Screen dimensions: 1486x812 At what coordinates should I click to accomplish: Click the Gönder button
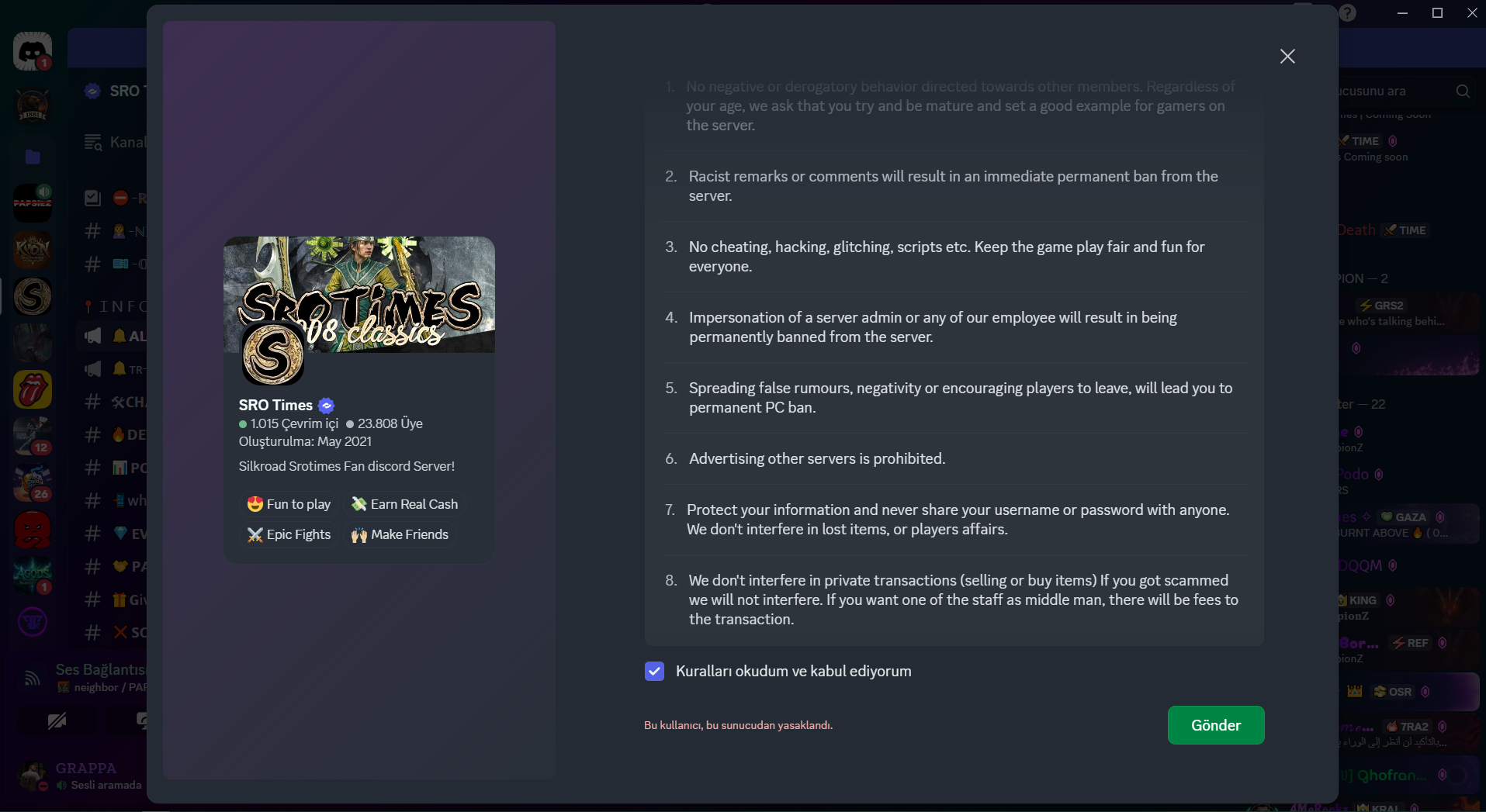[1216, 725]
